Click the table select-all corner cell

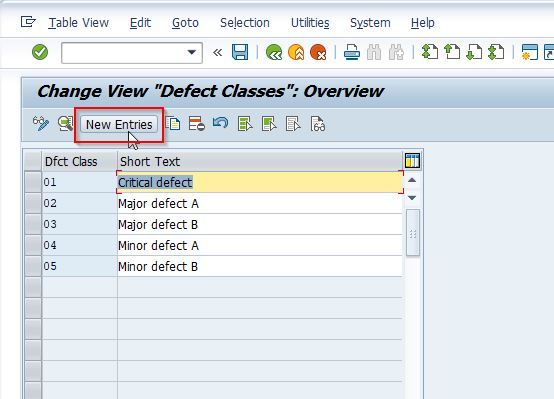[x=33, y=162]
